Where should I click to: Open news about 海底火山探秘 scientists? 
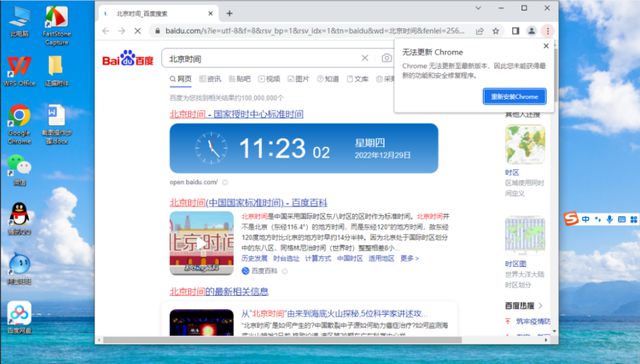point(334,314)
